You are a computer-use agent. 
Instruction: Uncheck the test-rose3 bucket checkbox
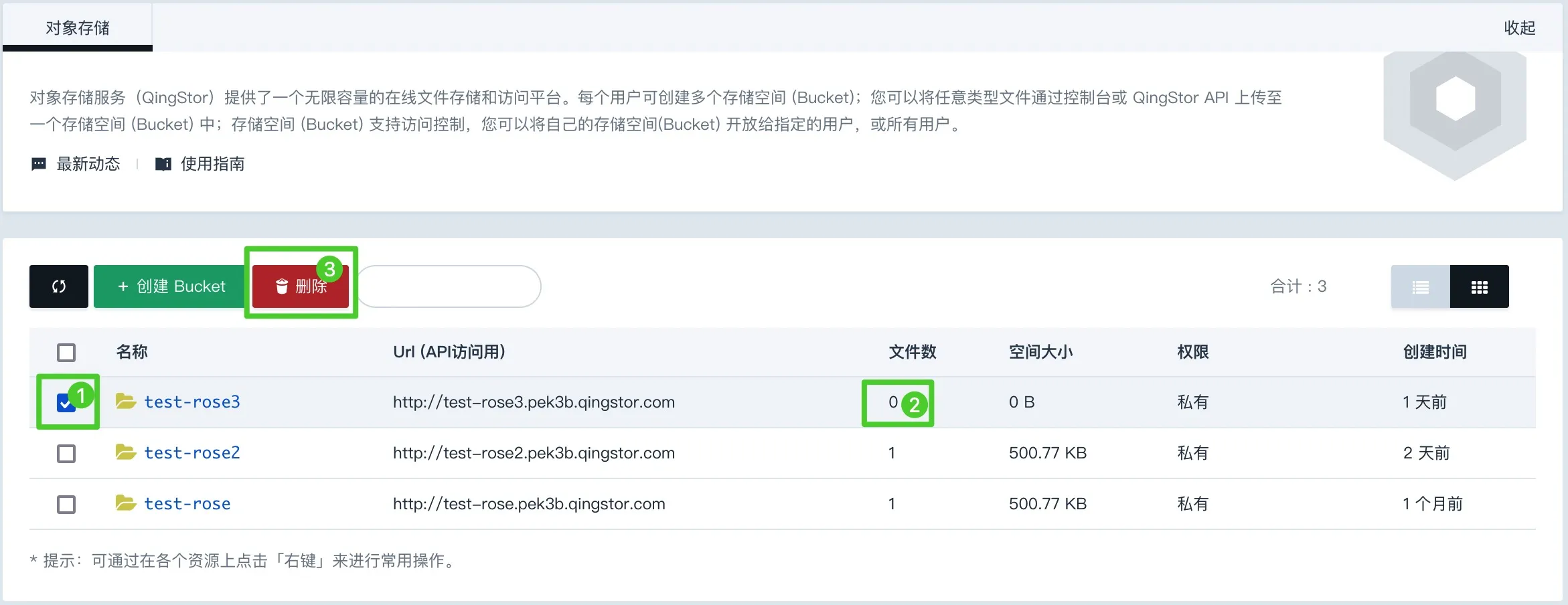click(66, 403)
